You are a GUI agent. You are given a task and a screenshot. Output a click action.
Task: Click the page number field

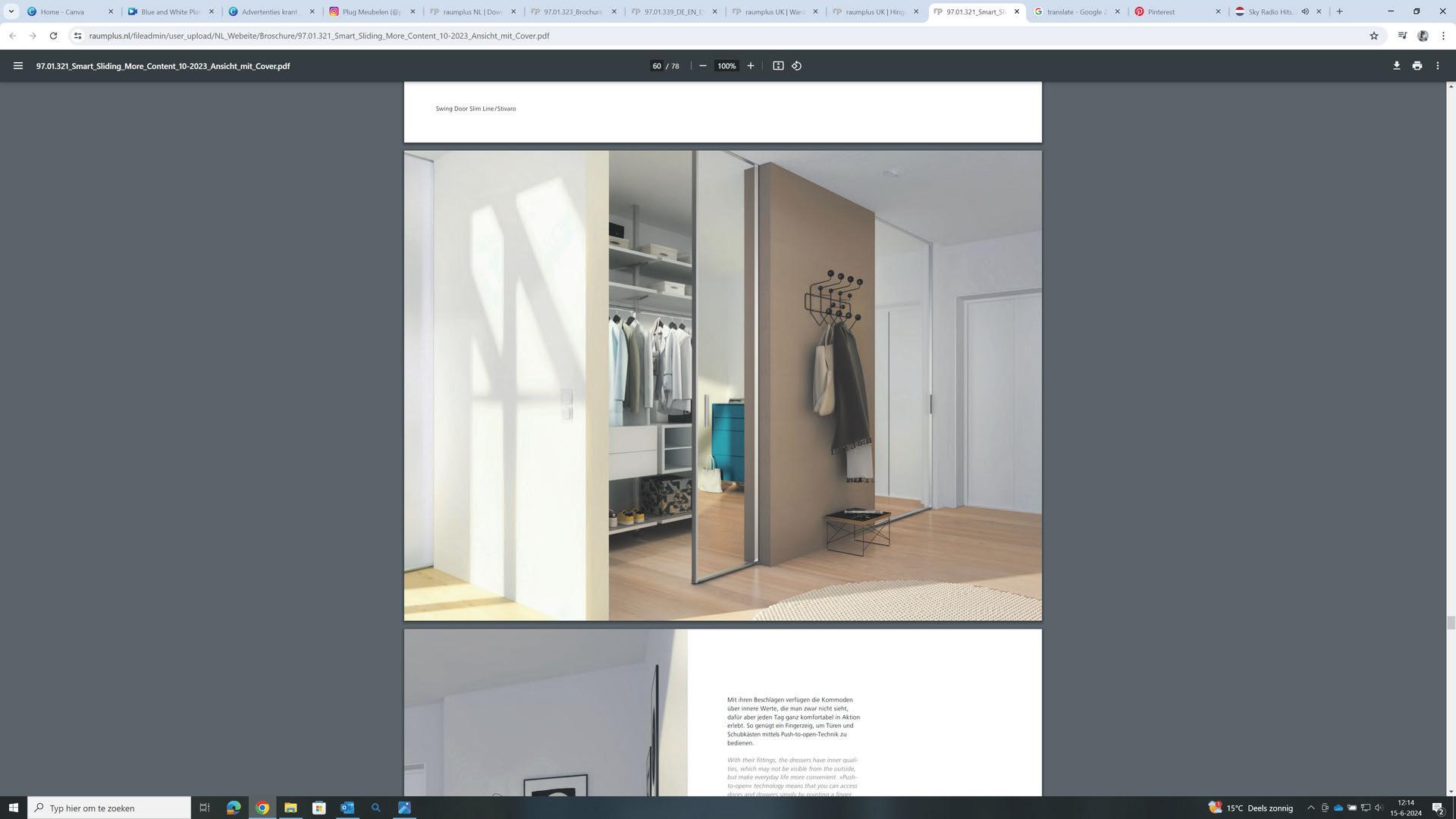point(657,66)
